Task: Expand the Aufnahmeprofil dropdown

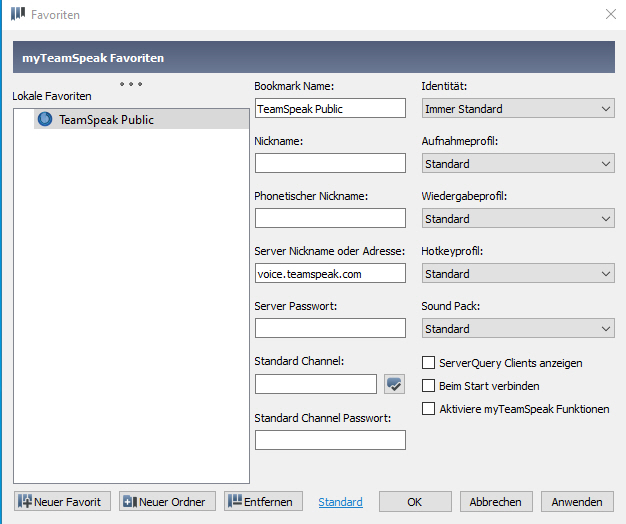Action: coord(518,163)
